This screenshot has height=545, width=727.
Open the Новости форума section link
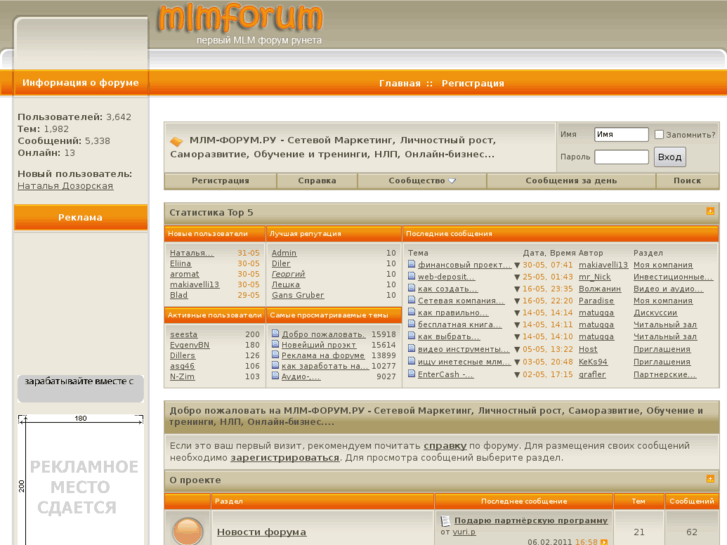[x=261, y=532]
